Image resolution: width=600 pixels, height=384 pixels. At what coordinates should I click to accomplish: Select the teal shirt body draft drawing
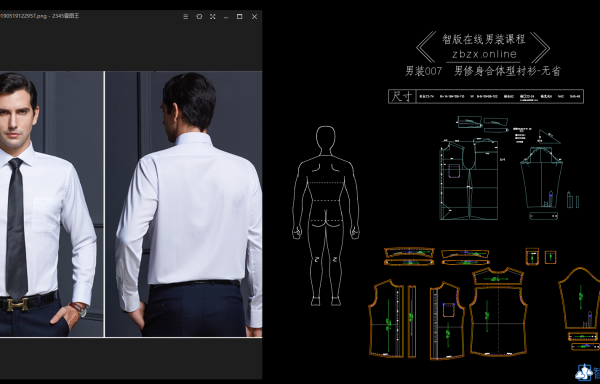tap(469, 180)
